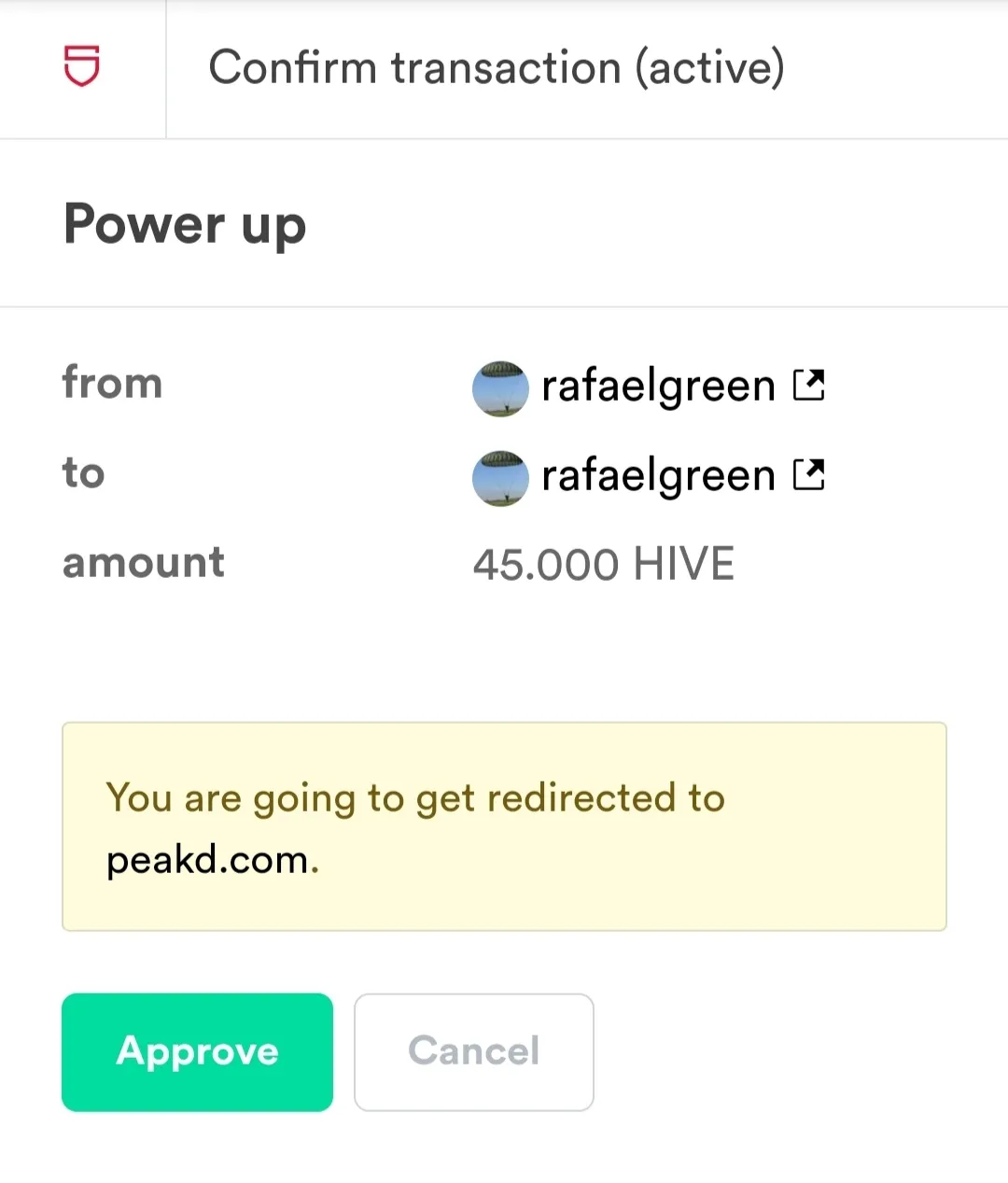This screenshot has width=1008, height=1183.
Task: Click the yellow redirect notice box
Action: point(504,826)
